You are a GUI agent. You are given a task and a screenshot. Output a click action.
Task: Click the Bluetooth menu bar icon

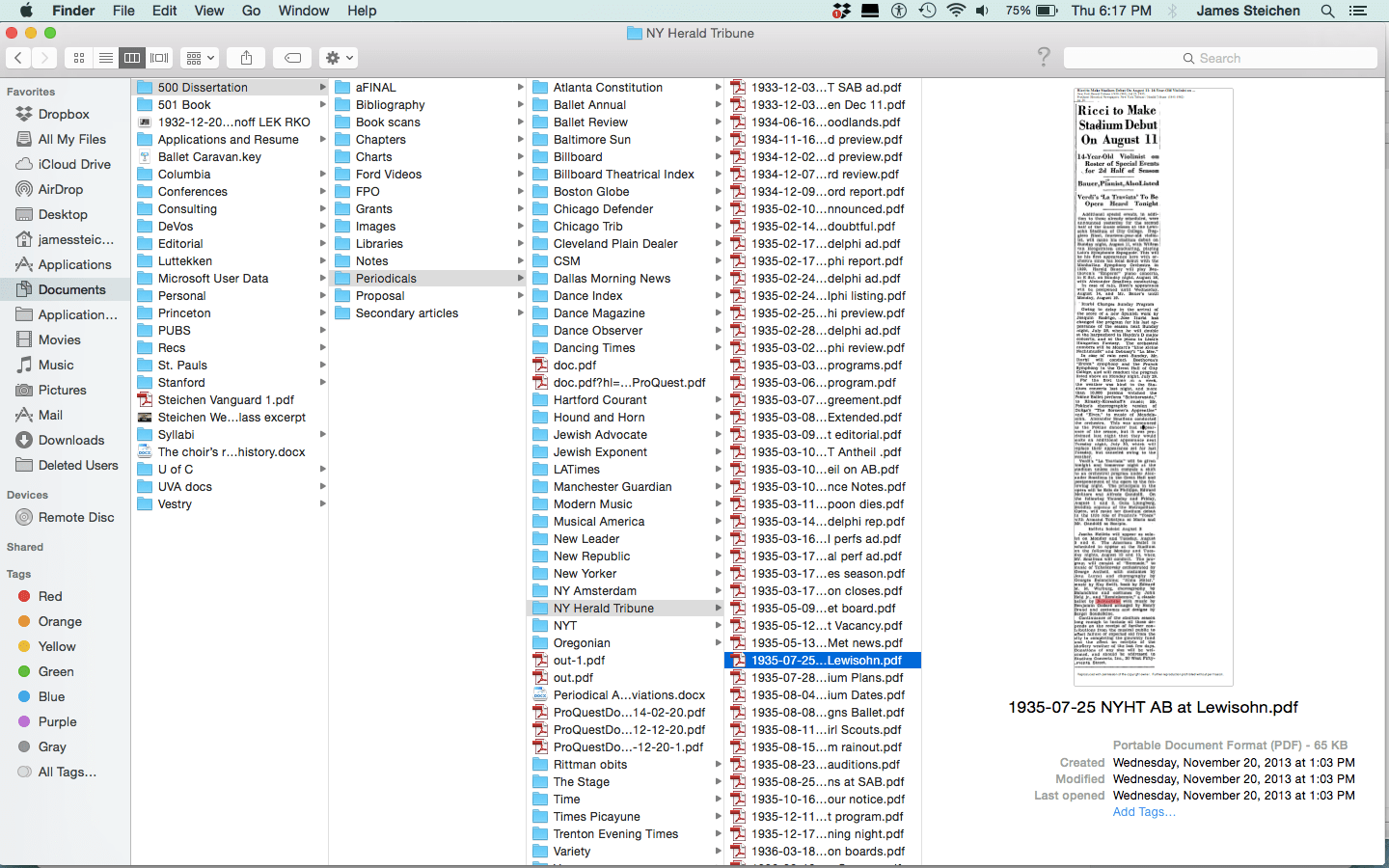pos(1173,11)
